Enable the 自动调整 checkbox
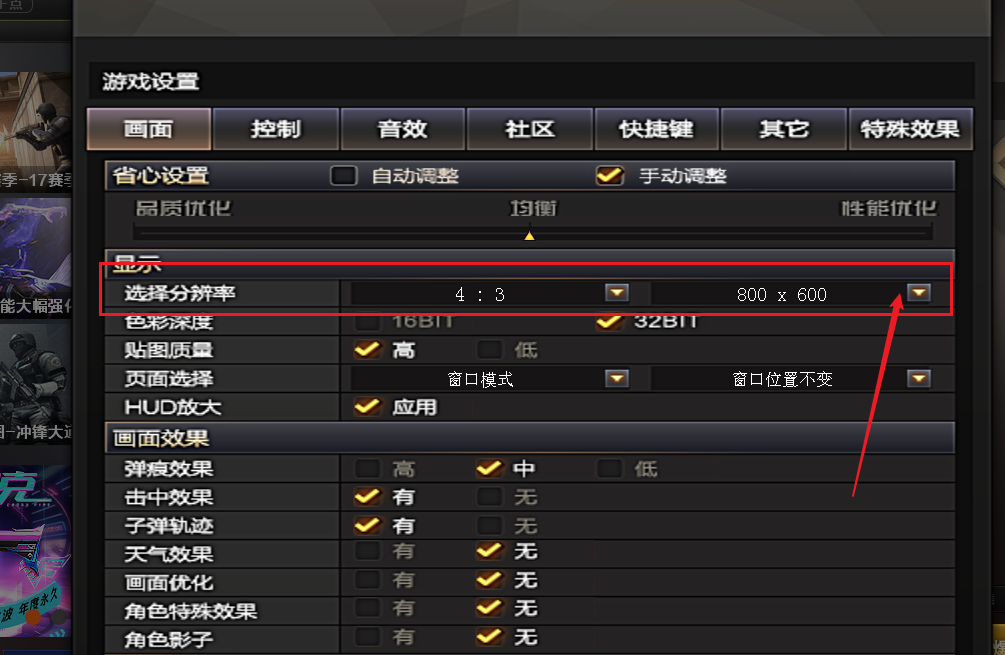Screen dimensions: 1005x655 pyautogui.click(x=344, y=175)
